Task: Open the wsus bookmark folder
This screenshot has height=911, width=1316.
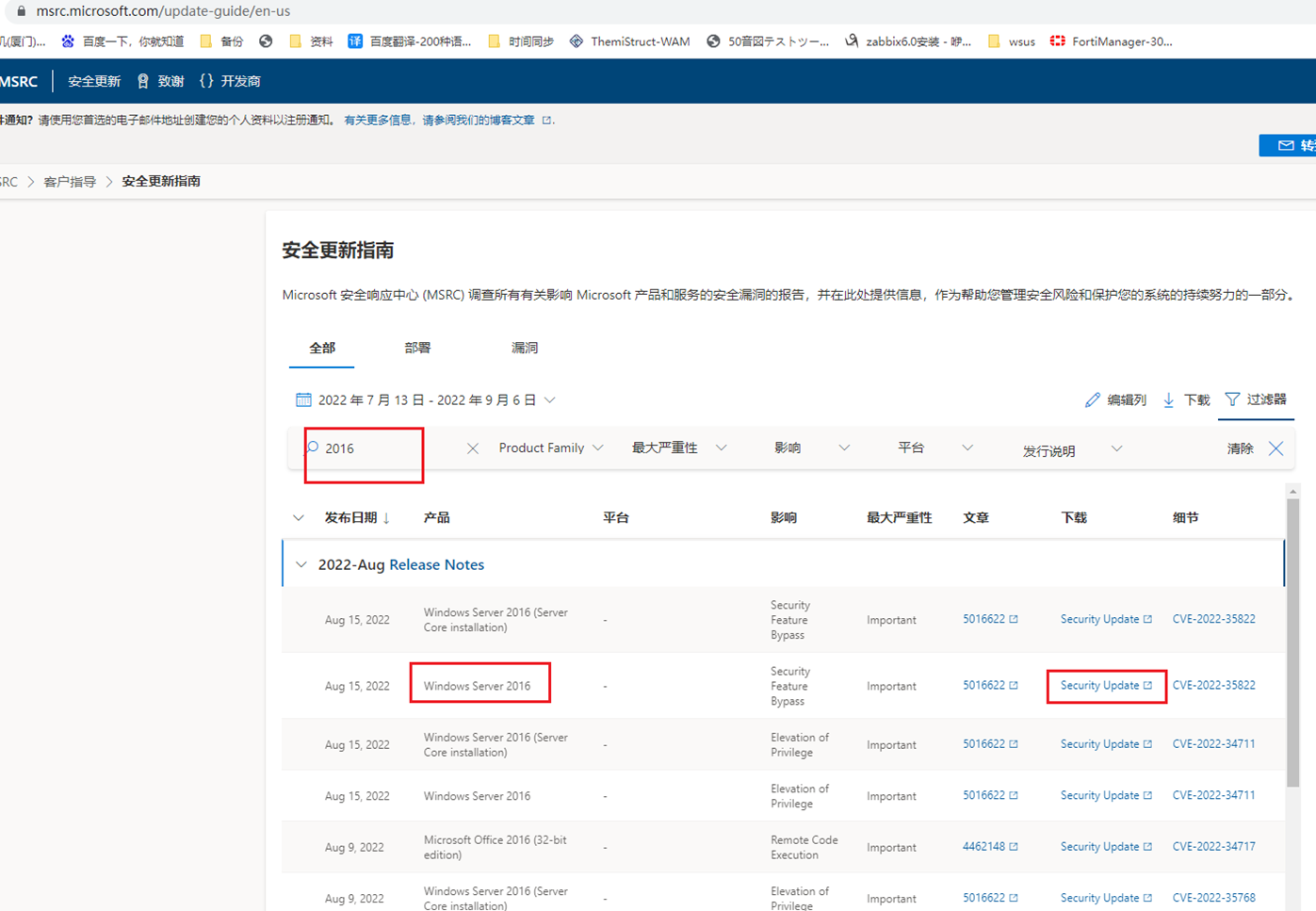Action: pos(1012,41)
